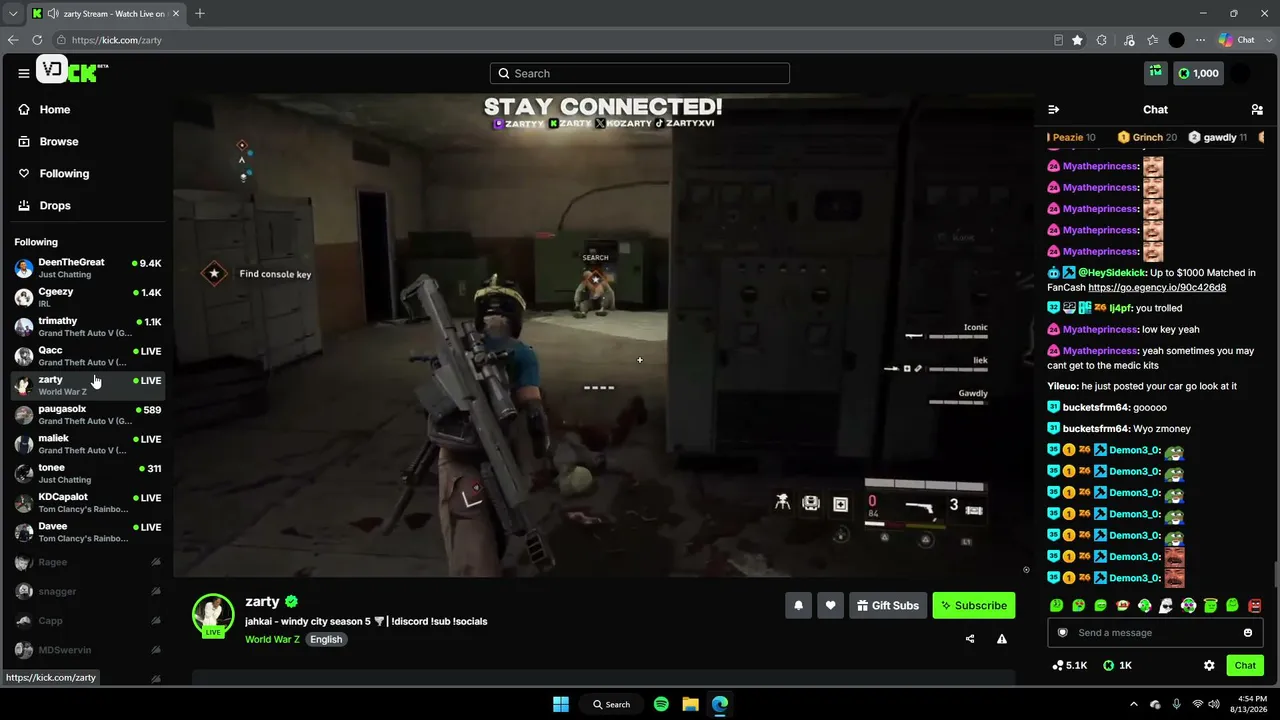
Task: Click the English language tag
Action: pos(326,639)
